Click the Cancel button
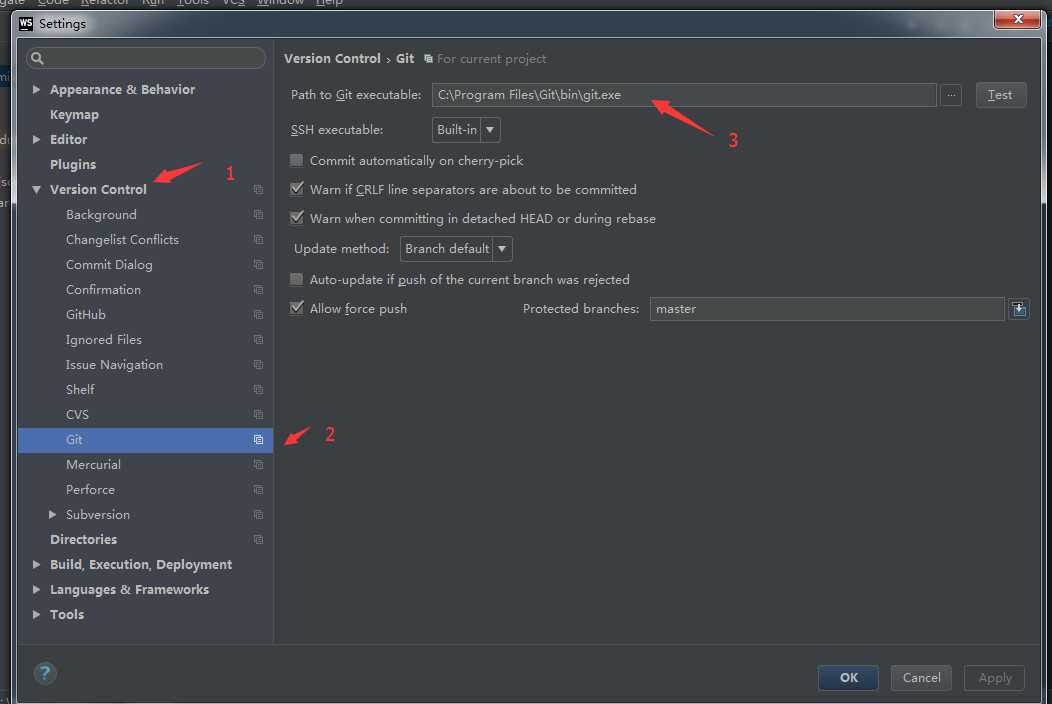 click(x=921, y=678)
